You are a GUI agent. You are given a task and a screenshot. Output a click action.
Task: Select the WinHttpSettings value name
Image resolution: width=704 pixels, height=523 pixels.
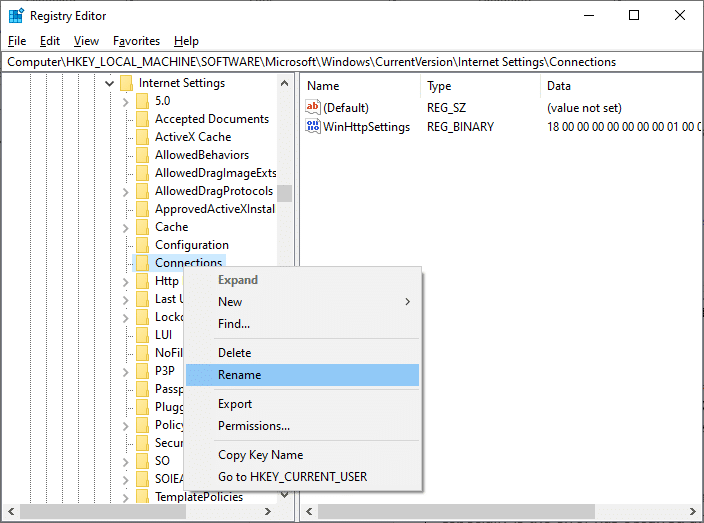pos(366,127)
